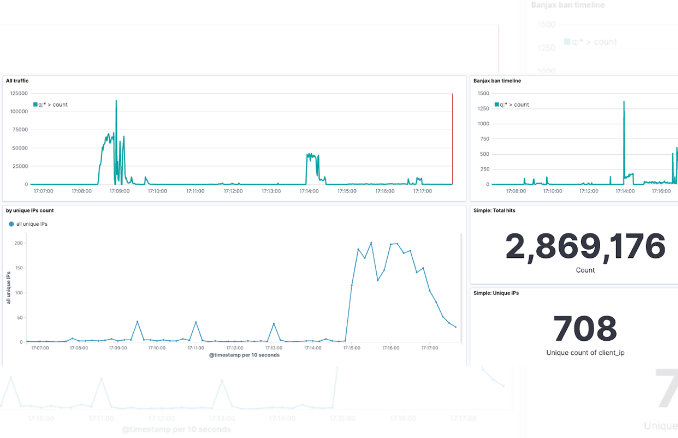678x438 pixels.
Task: Click the red current-time line in All traffic
Action: click(453, 140)
